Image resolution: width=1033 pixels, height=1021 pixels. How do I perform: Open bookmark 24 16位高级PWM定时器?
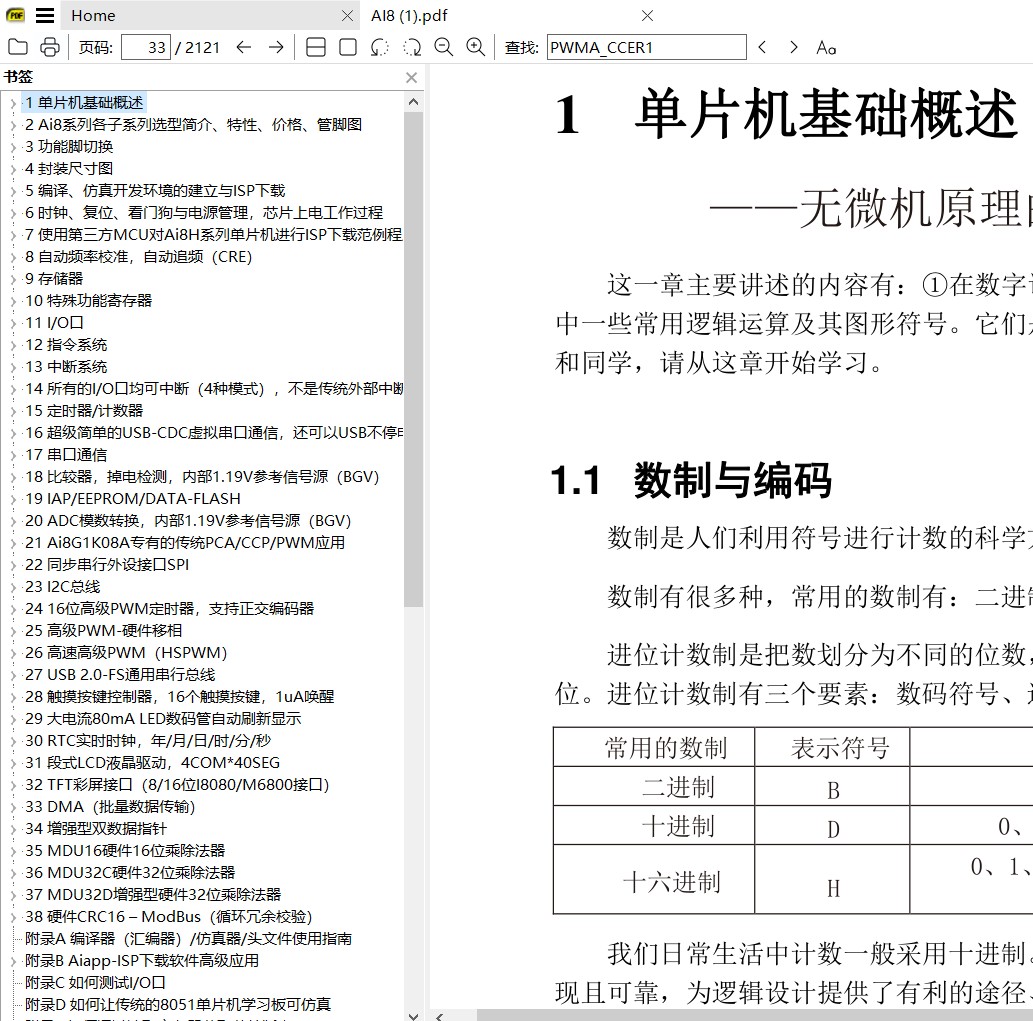coord(169,609)
